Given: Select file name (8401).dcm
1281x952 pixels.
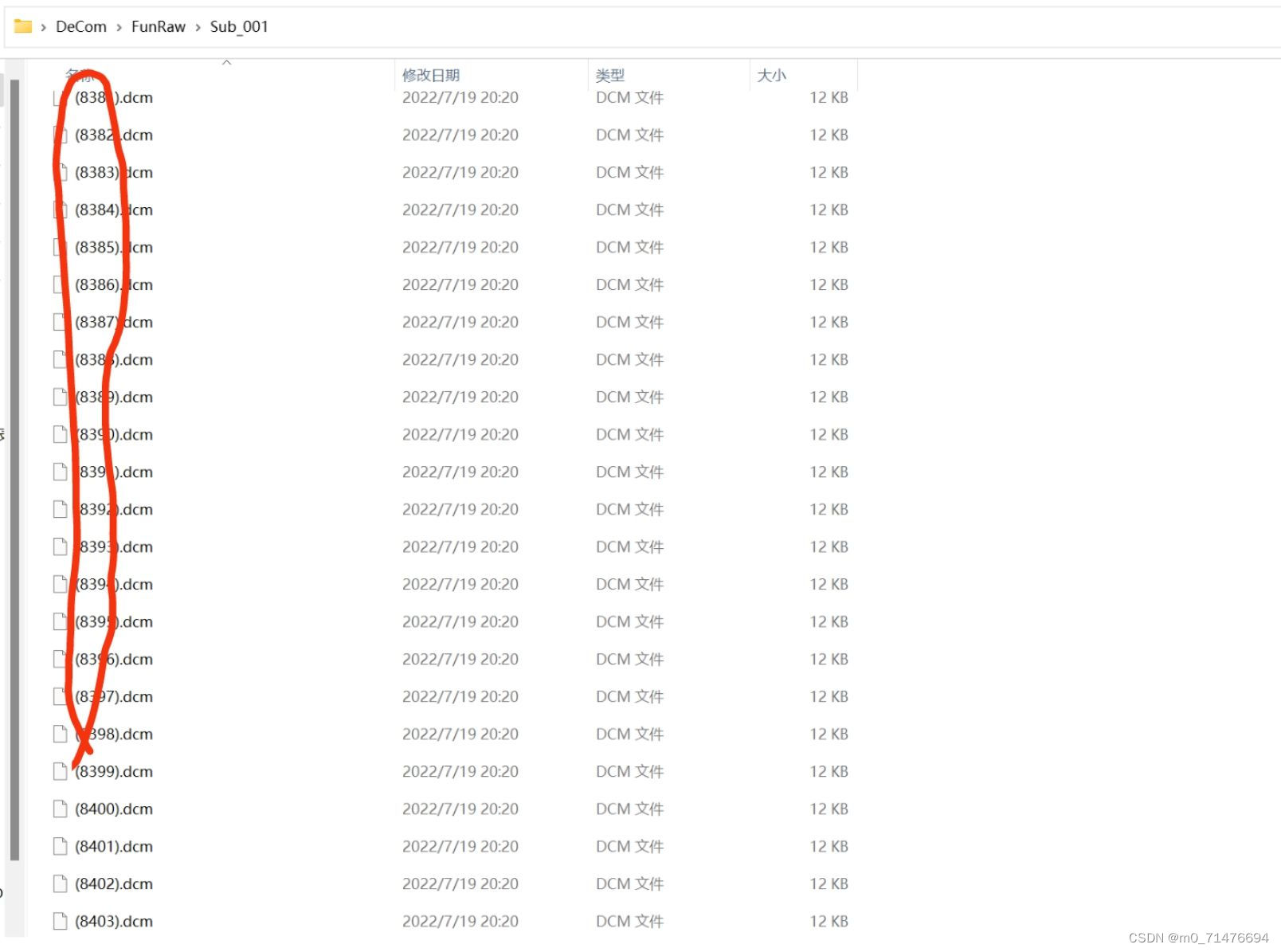Looking at the screenshot, I should (114, 846).
